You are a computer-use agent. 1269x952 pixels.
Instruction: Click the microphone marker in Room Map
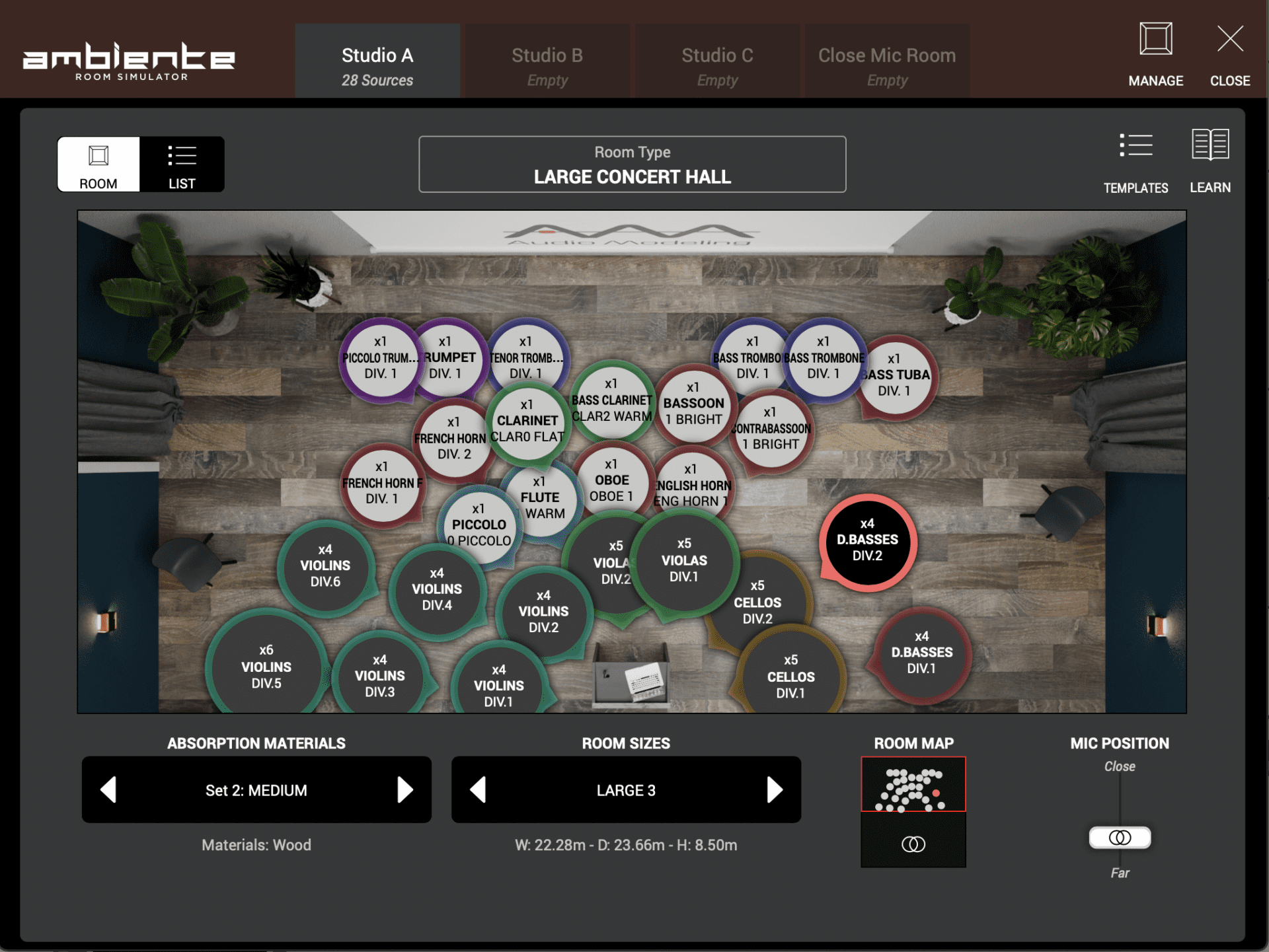pos(913,844)
